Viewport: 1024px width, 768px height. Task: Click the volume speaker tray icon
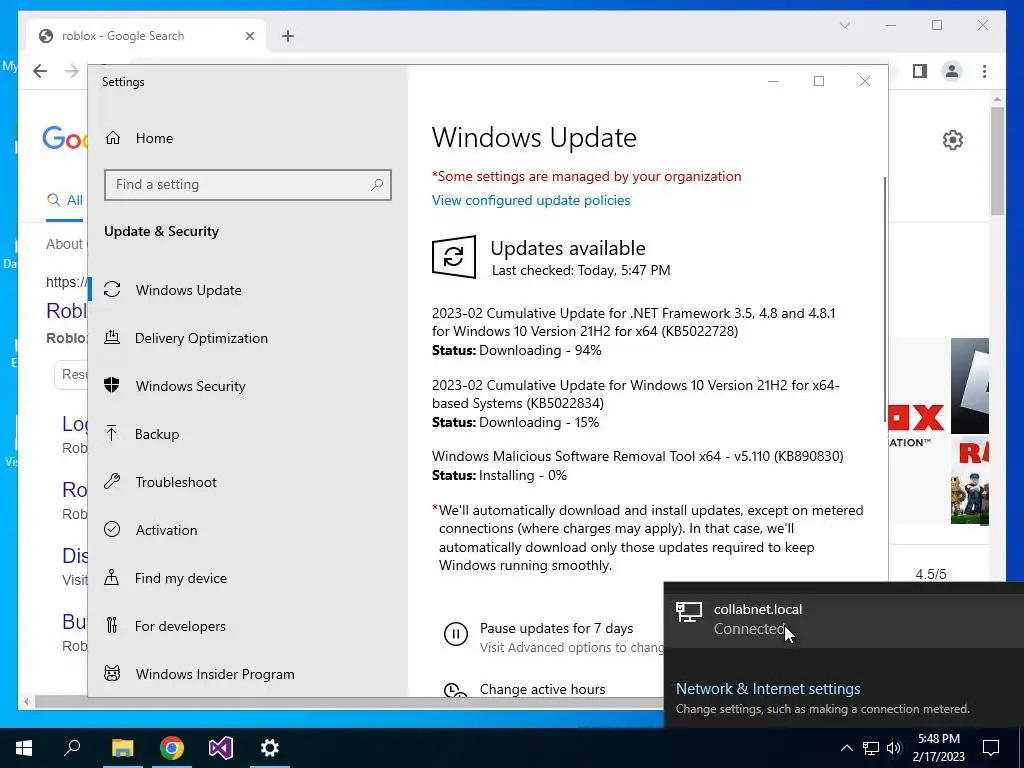tap(894, 748)
